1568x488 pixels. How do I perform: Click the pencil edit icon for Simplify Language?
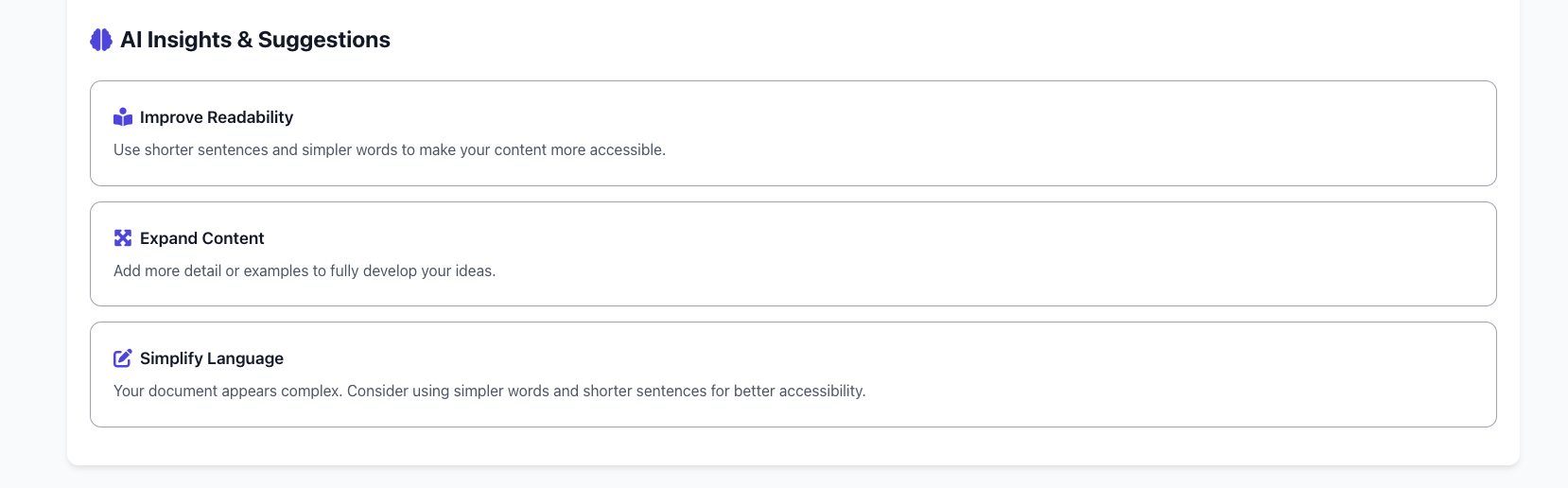123,358
